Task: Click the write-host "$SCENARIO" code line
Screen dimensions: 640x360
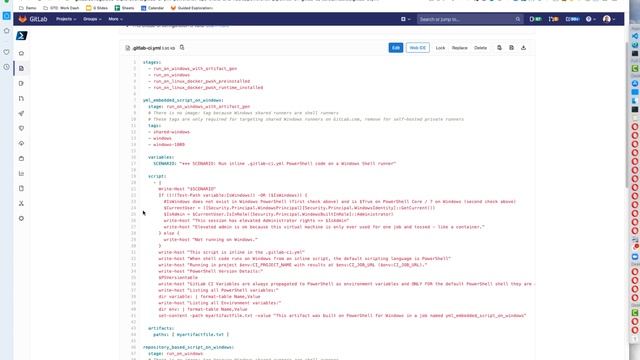Action: click(x=187, y=189)
